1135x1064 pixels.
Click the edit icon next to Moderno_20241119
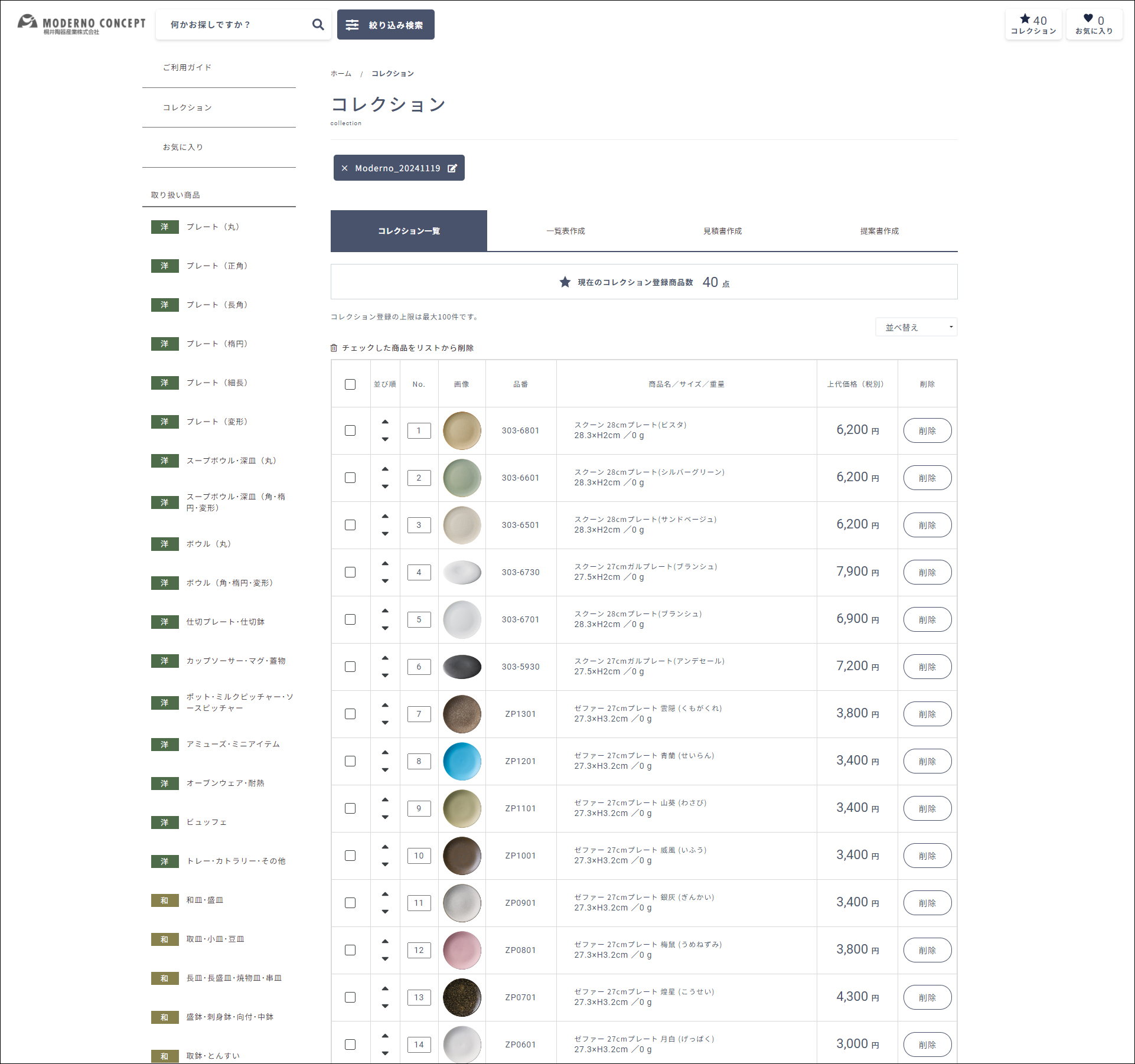coord(452,168)
